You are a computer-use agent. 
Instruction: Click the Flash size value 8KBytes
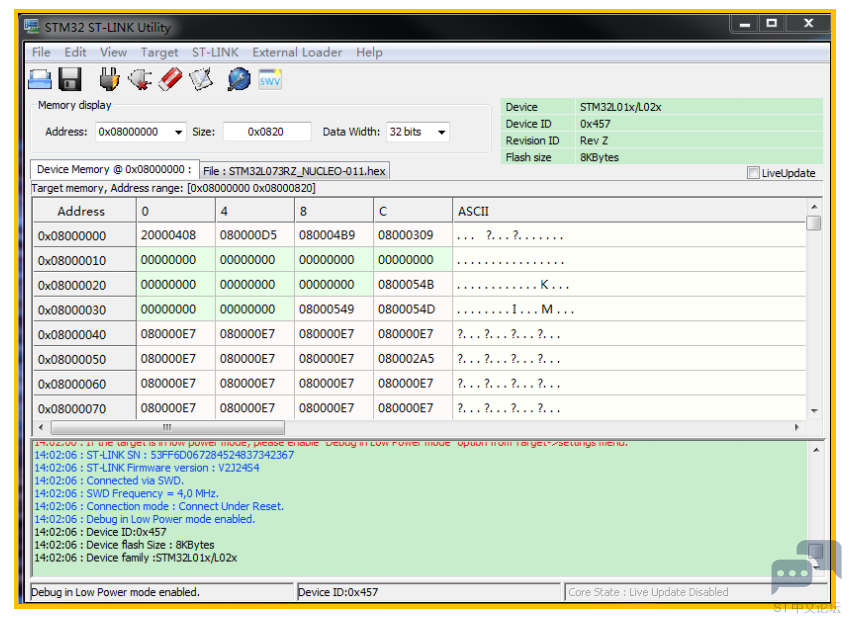coord(599,158)
